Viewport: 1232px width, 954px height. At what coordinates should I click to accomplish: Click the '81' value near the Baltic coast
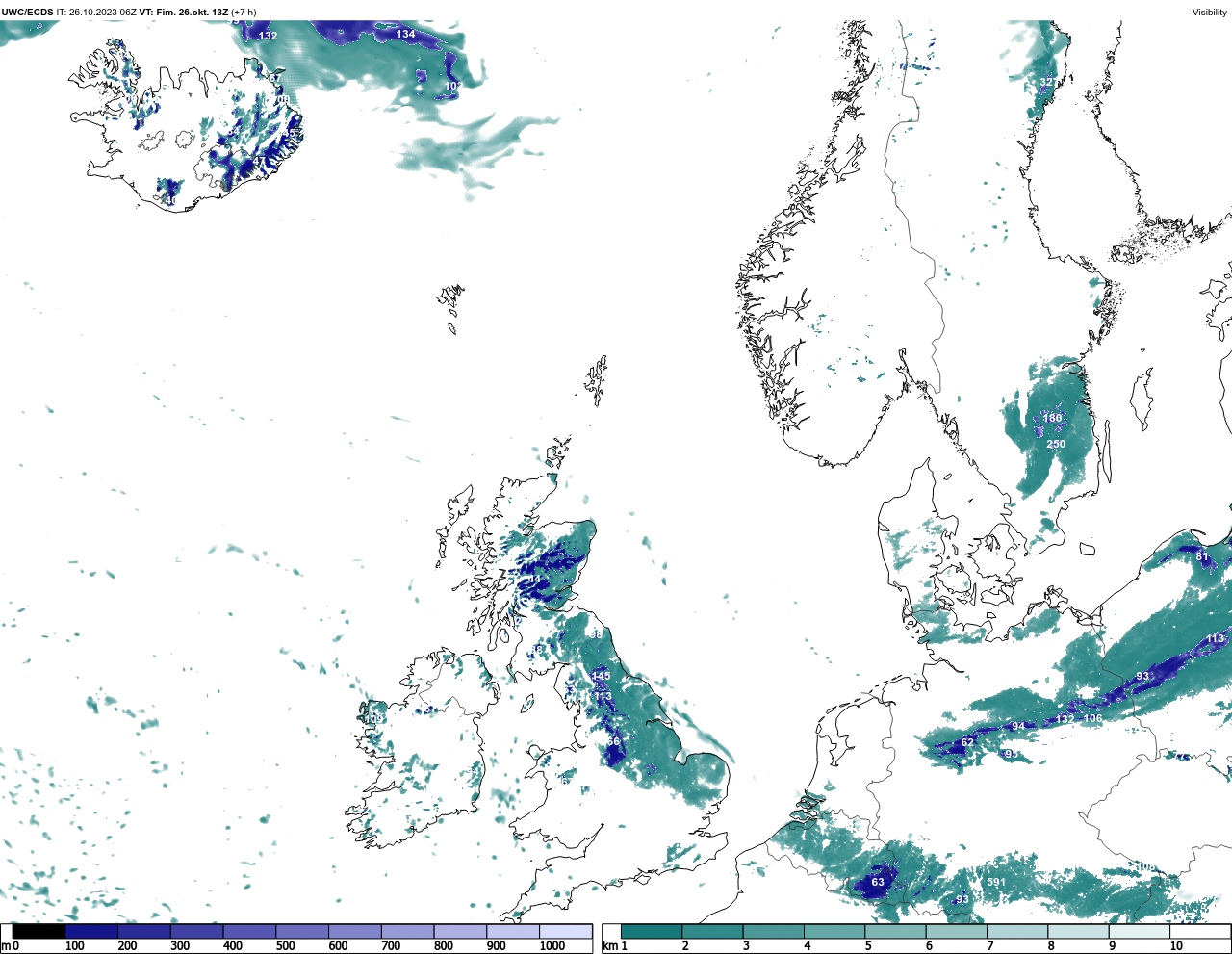click(1202, 556)
